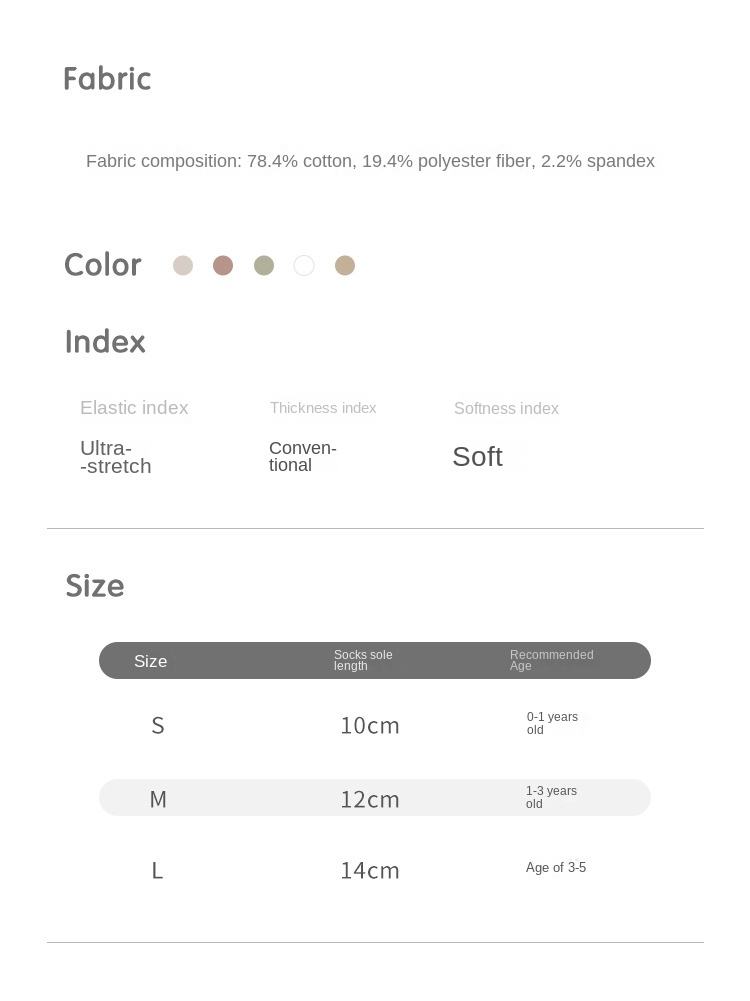This screenshot has width=750, height=1001.
Task: Click the Socks sole length column header
Action: coord(363,660)
